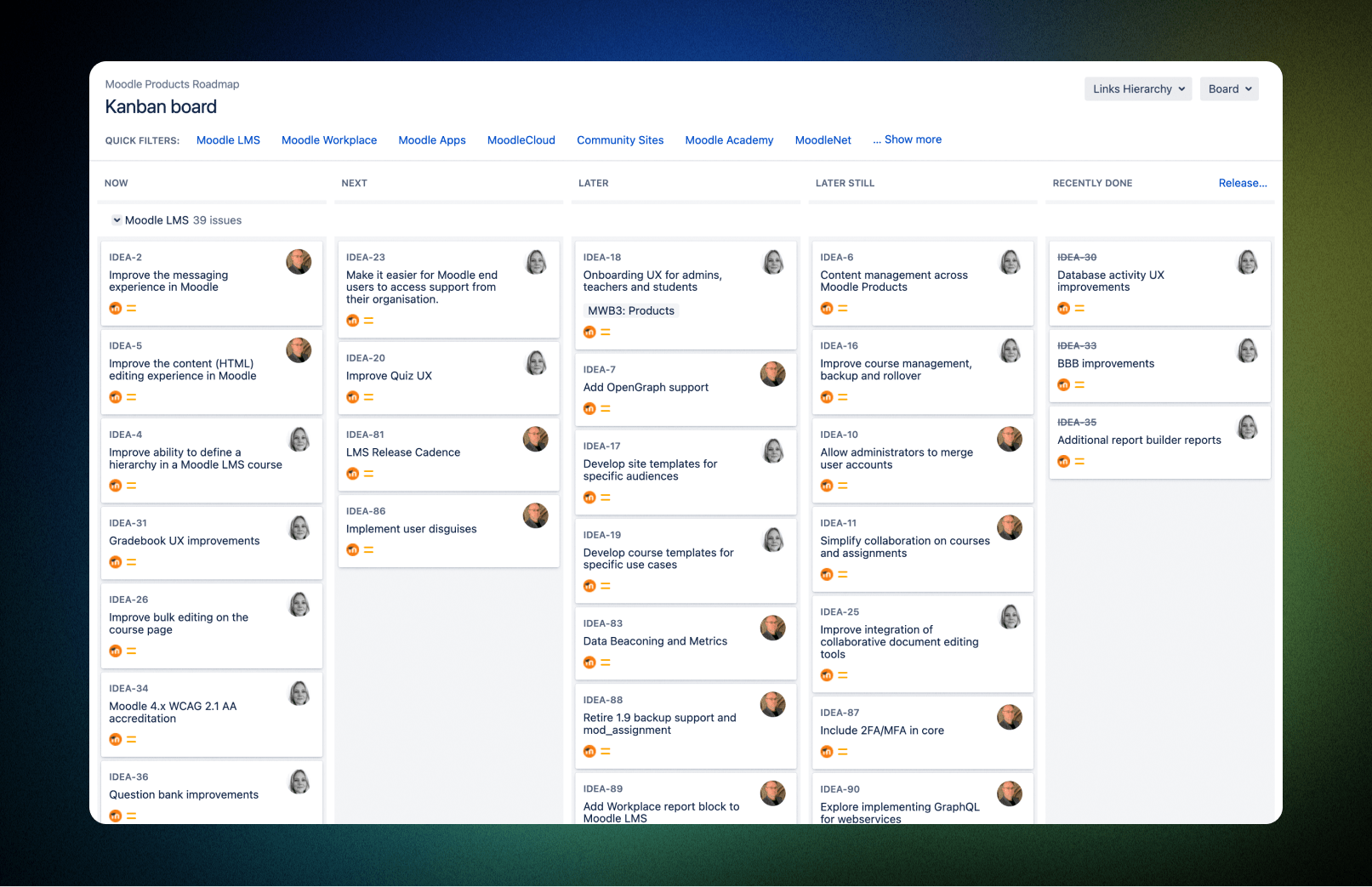
Task: Click the orange issue type icon on IDEA-2
Action: point(116,309)
